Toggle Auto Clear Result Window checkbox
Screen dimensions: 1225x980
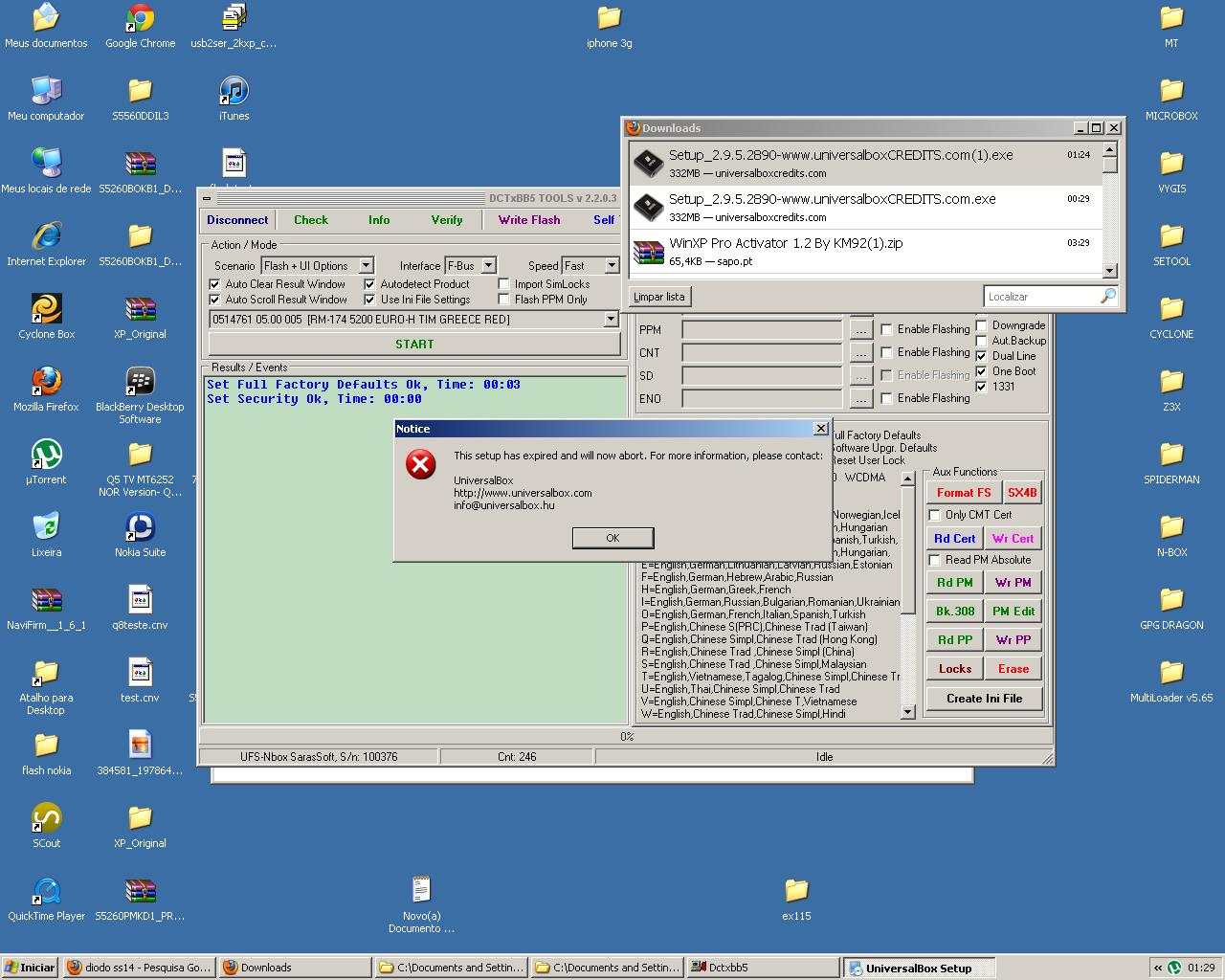(214, 284)
